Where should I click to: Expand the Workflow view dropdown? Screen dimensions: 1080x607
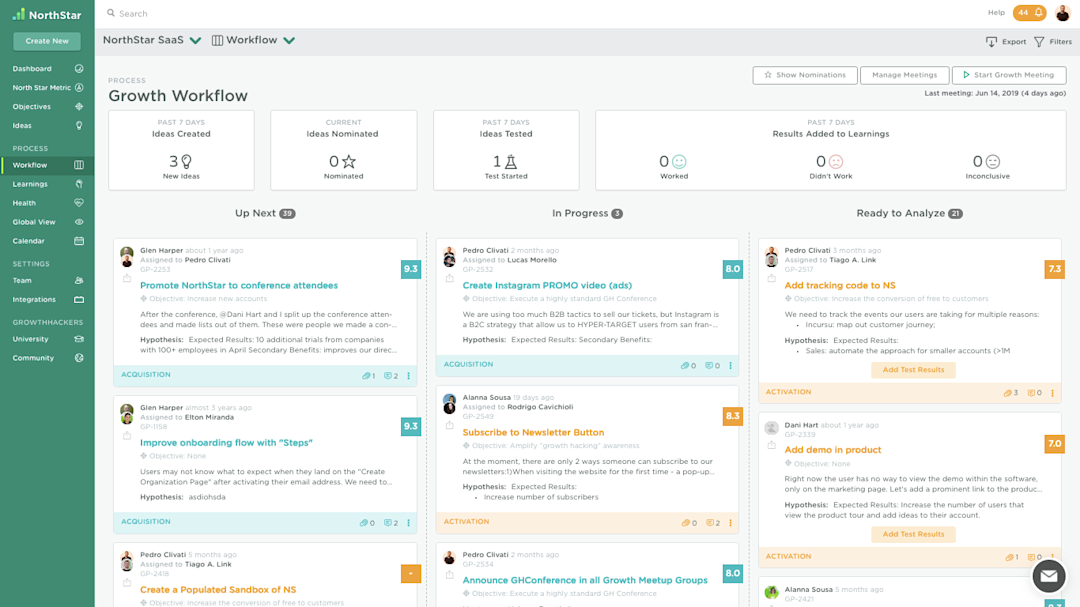(x=289, y=41)
